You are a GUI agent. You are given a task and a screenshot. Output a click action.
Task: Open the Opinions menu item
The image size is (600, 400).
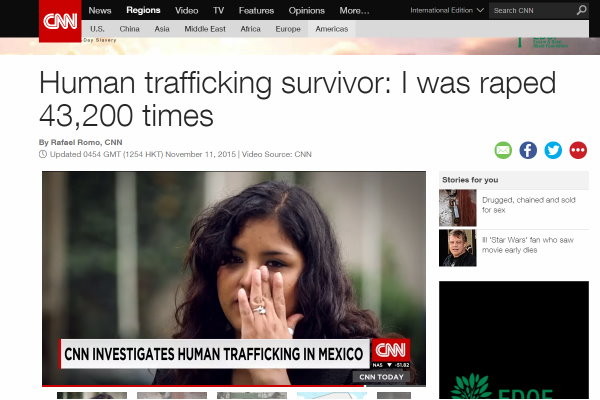point(307,11)
